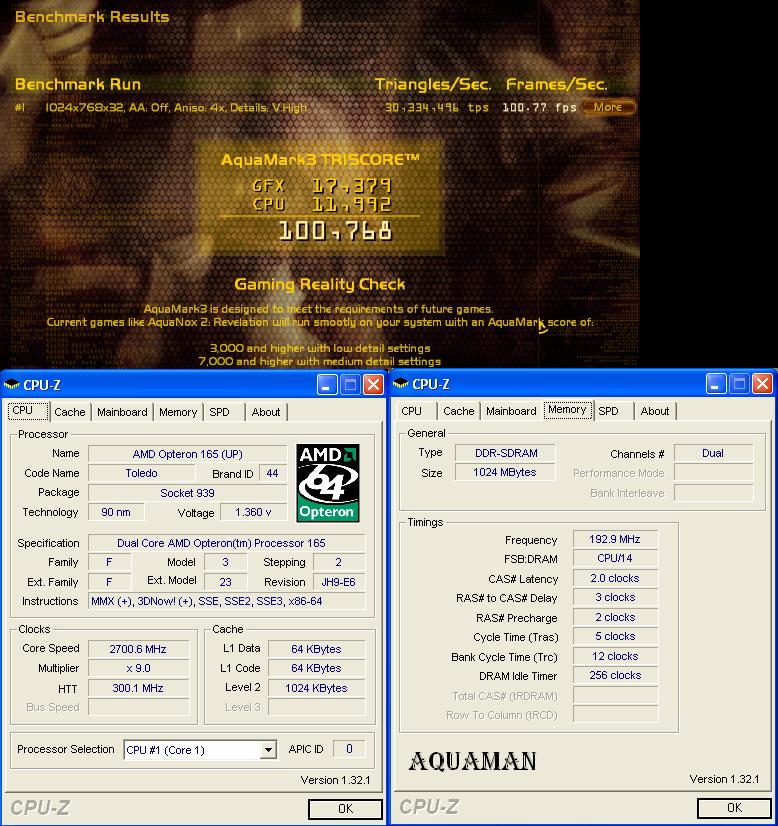The image size is (778, 826).
Task: Click the title bar icon of the CPU-Z window showing memory timings
Action: 401,384
